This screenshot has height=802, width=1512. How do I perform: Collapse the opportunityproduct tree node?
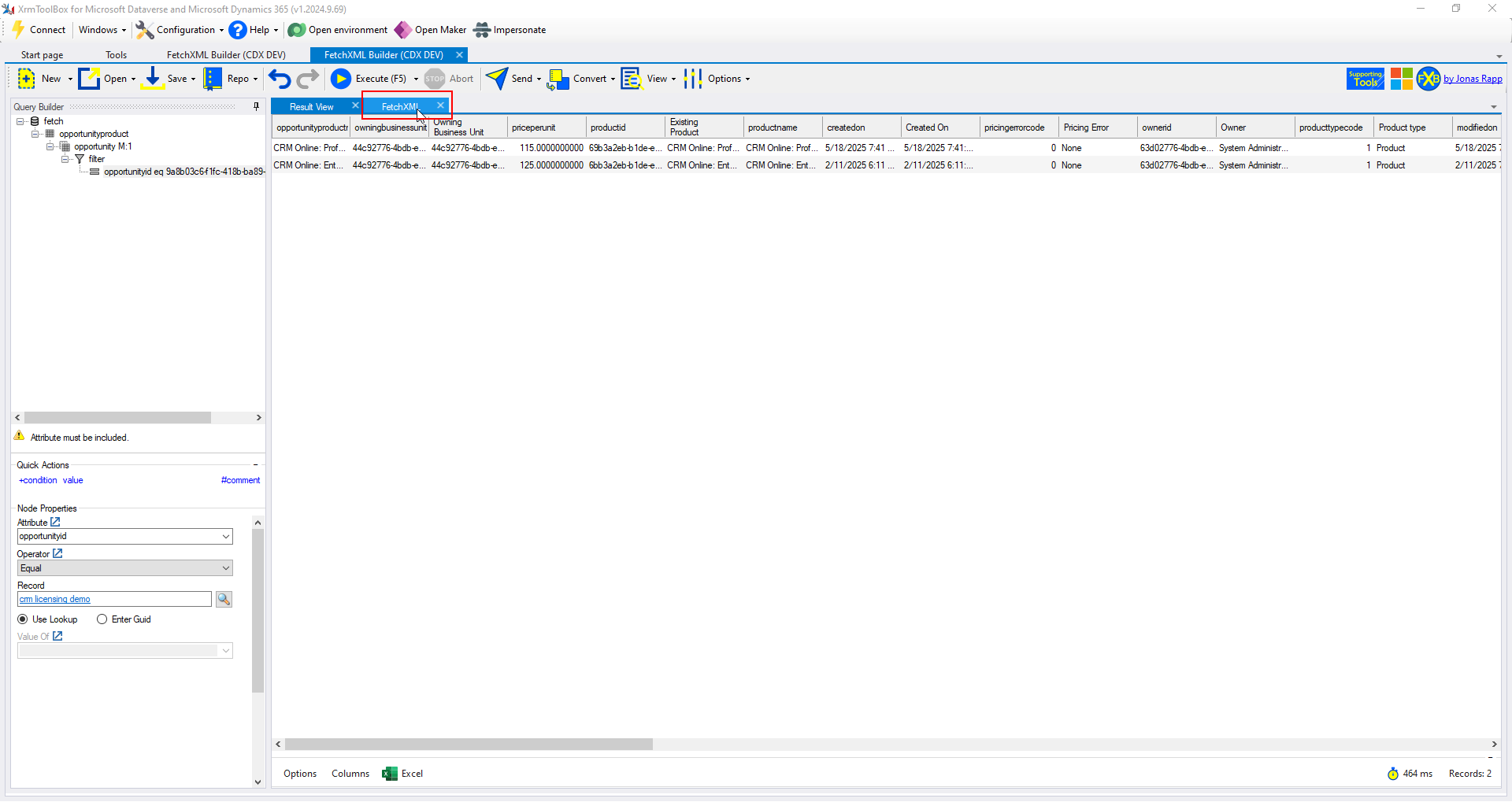[x=35, y=134]
